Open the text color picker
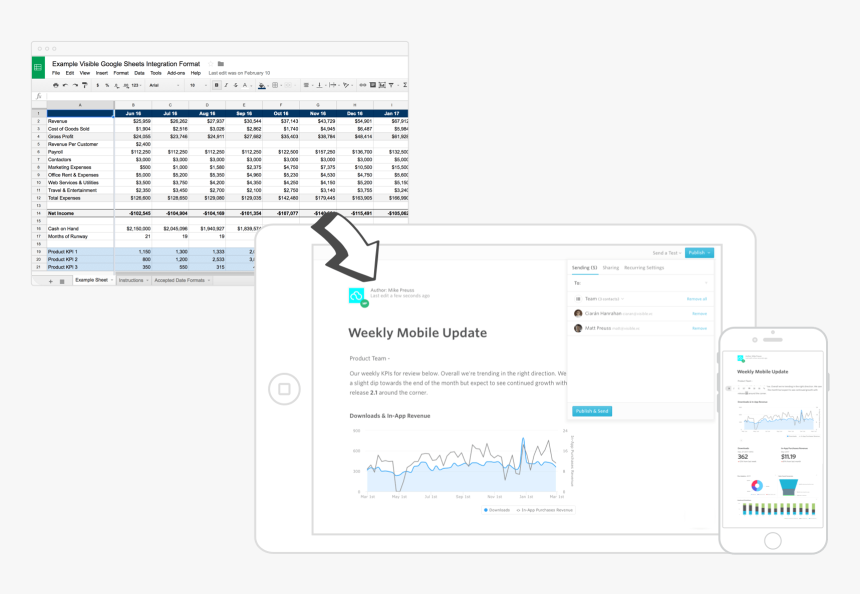Screen dimensions: 860x594 (245, 85)
